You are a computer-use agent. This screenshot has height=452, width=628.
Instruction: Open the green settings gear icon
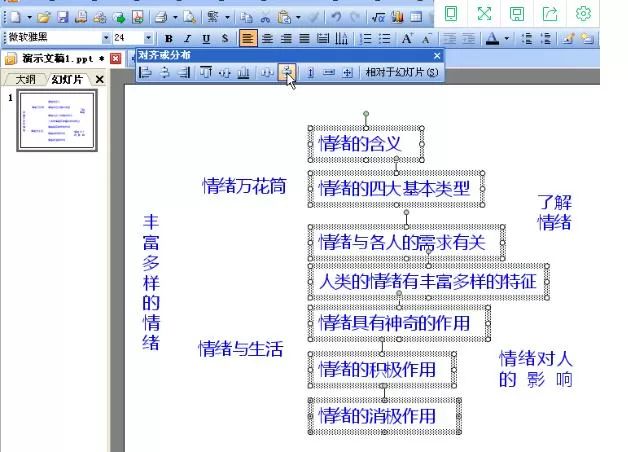[x=583, y=14]
